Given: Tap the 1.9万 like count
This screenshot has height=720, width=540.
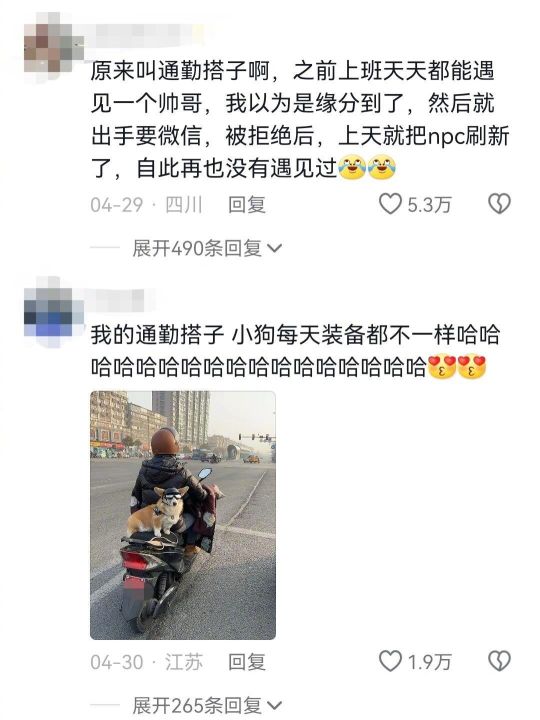Looking at the screenshot, I should (429, 662).
